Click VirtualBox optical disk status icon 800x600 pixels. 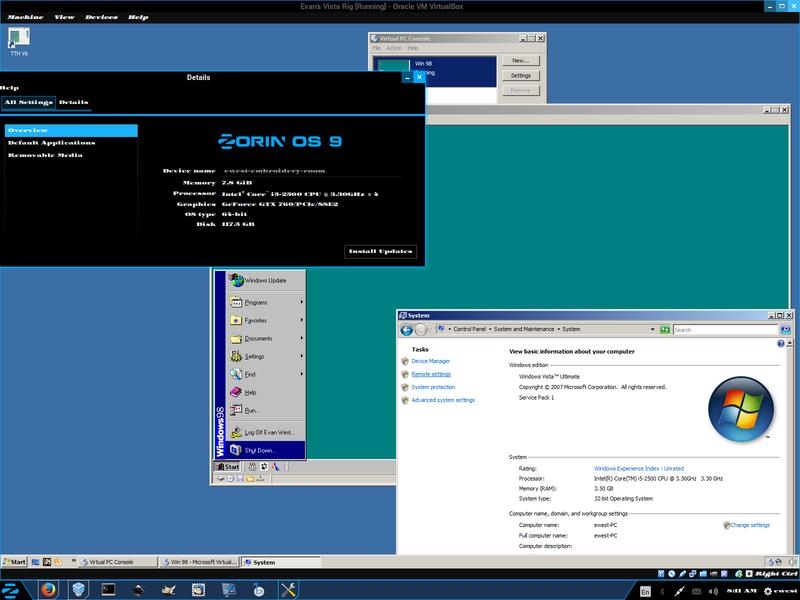coord(671,574)
